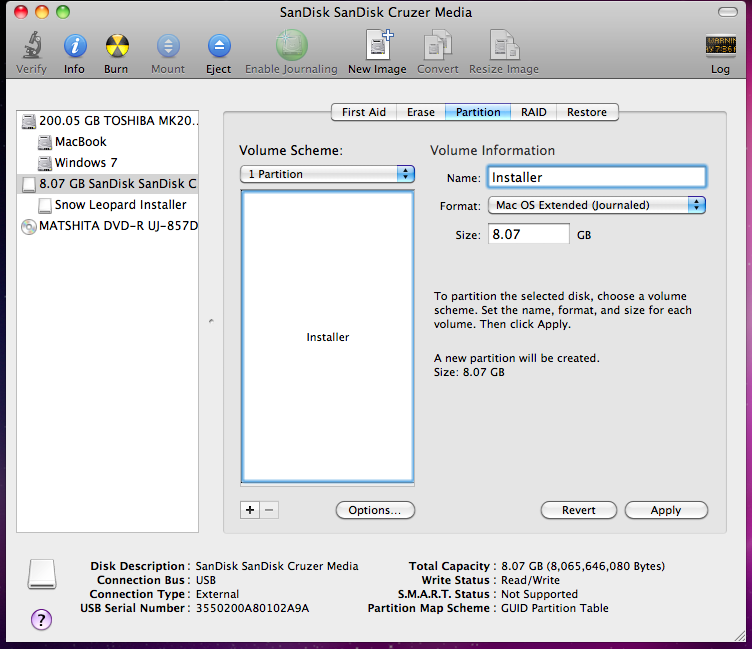Viewport: 752px width, 649px height.
Task: Click the disk drive icon by Disk Description
Action: [42, 574]
